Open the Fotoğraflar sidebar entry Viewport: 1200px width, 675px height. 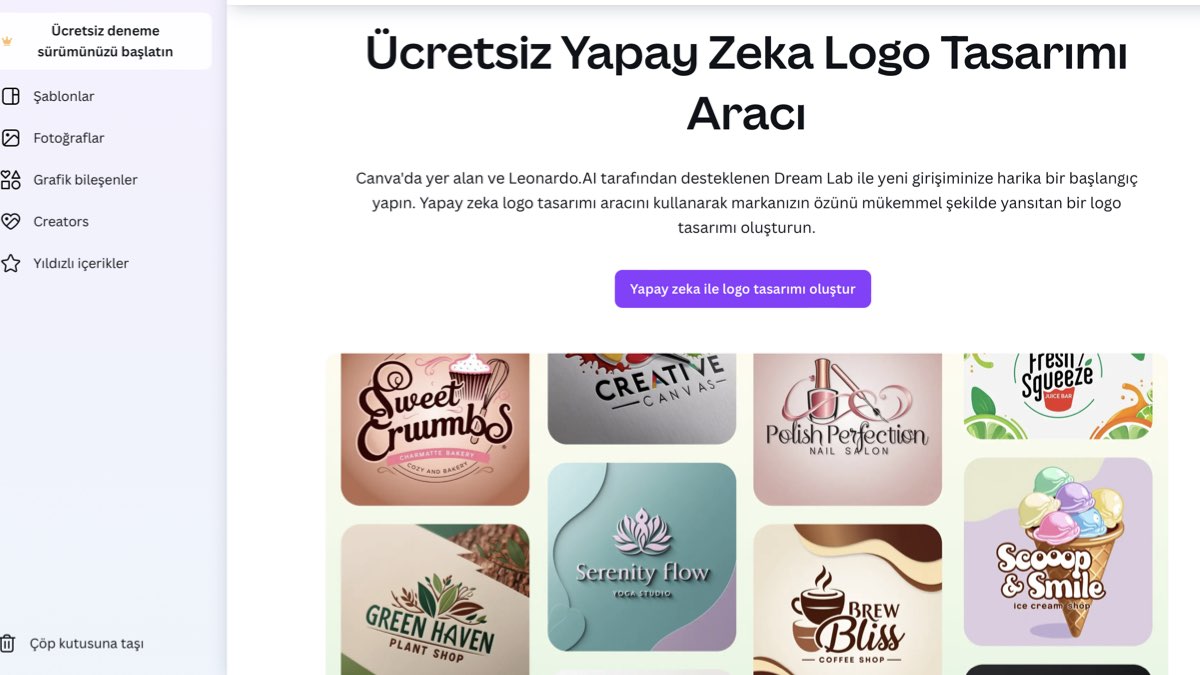tap(69, 138)
